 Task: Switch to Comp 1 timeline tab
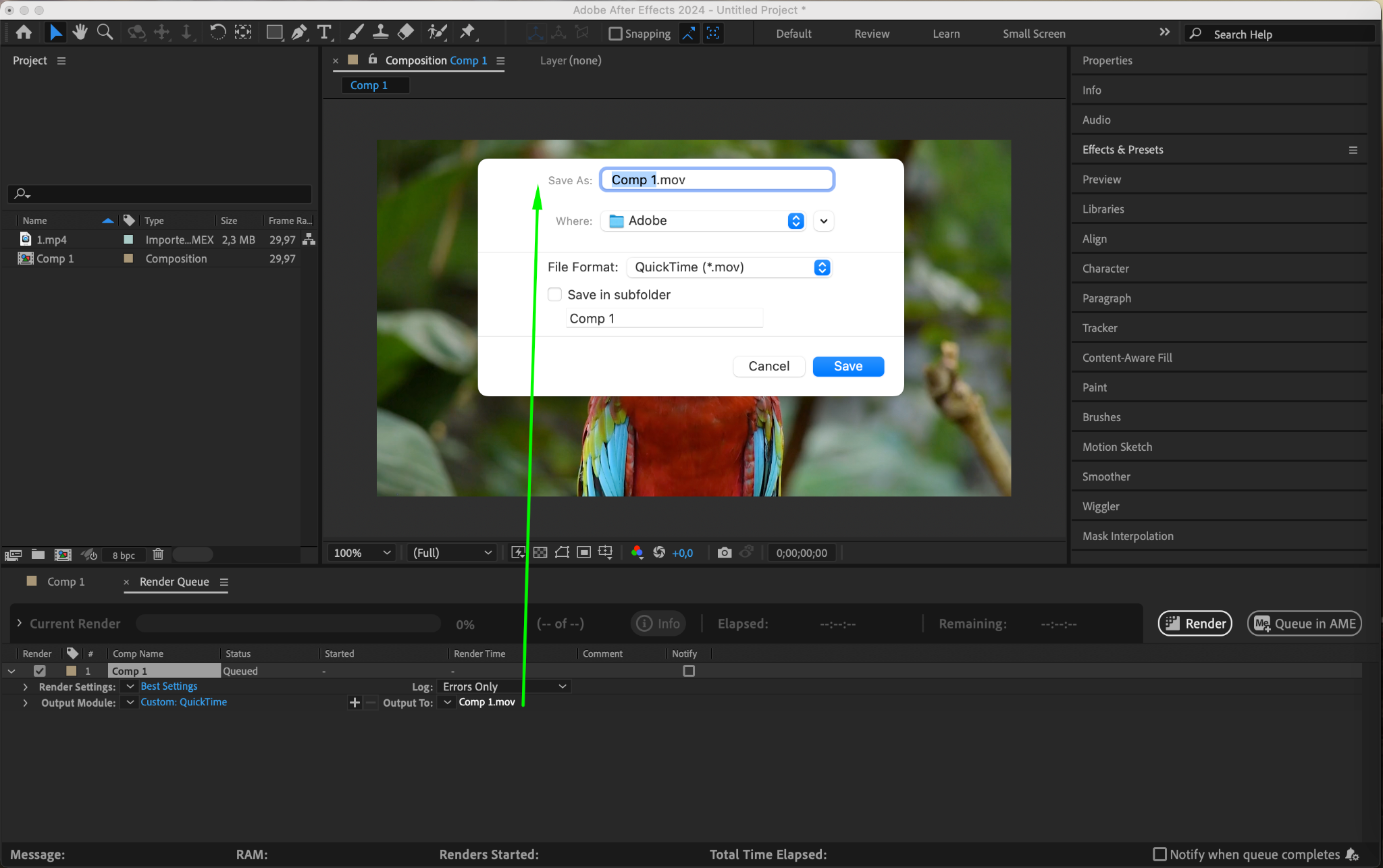(x=66, y=582)
